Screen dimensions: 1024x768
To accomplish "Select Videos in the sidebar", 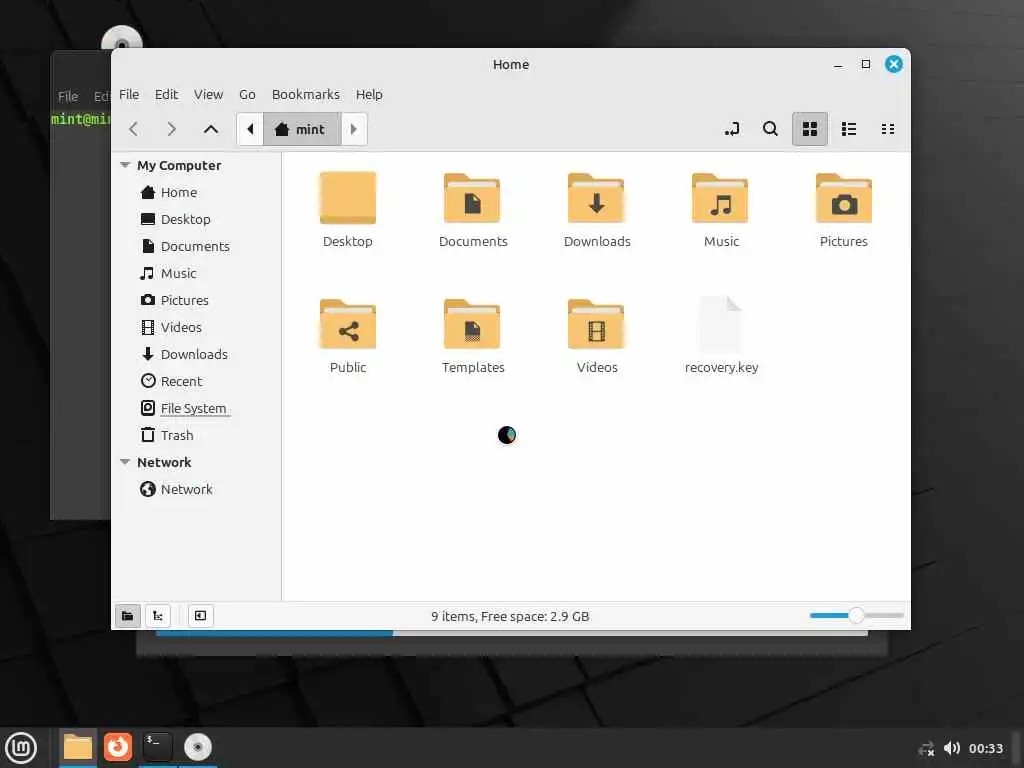I will (181, 327).
